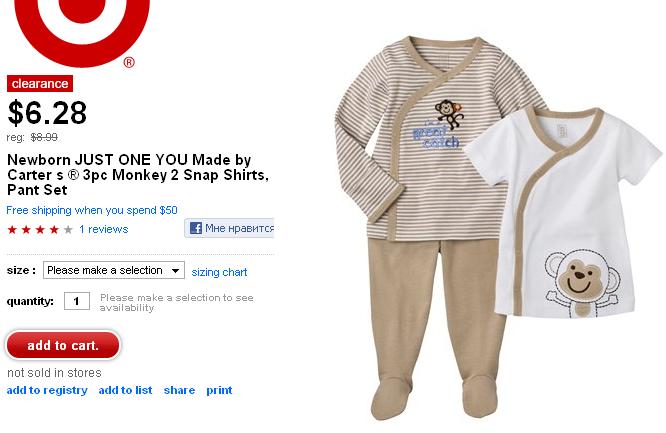Click the add to registry link
The width and height of the screenshot is (666, 433).
point(47,390)
